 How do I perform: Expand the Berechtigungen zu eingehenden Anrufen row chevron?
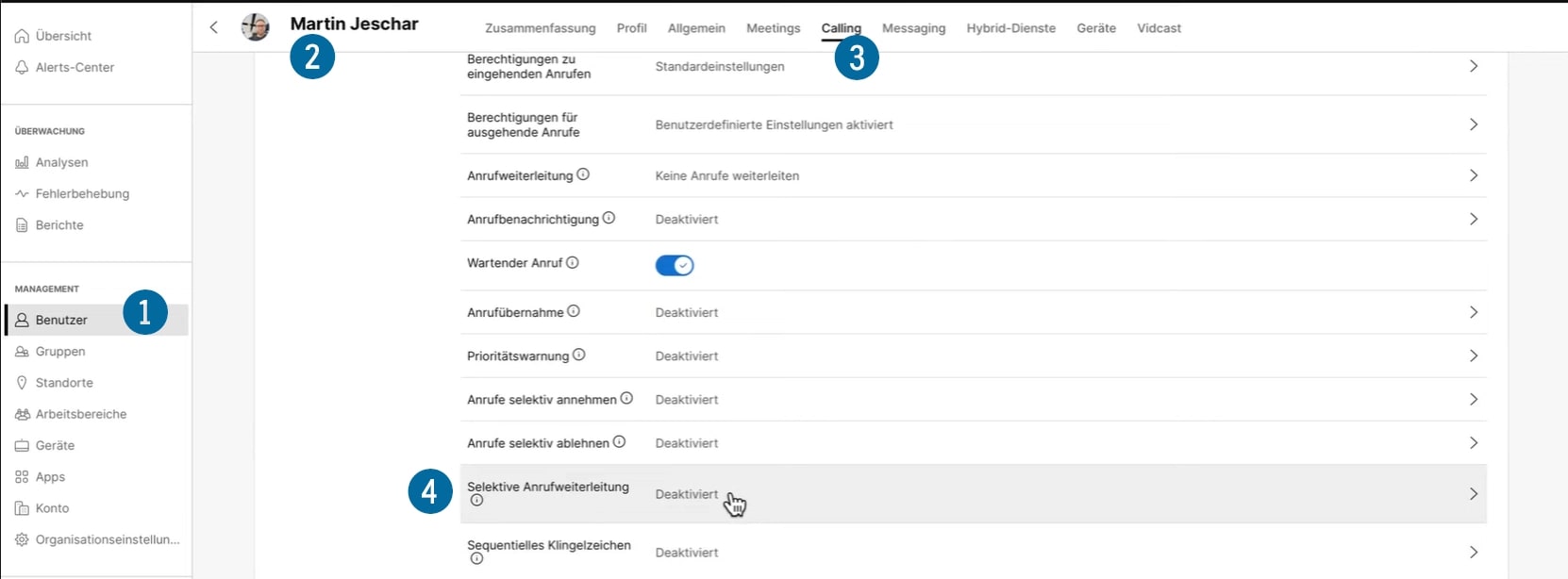click(x=1473, y=66)
